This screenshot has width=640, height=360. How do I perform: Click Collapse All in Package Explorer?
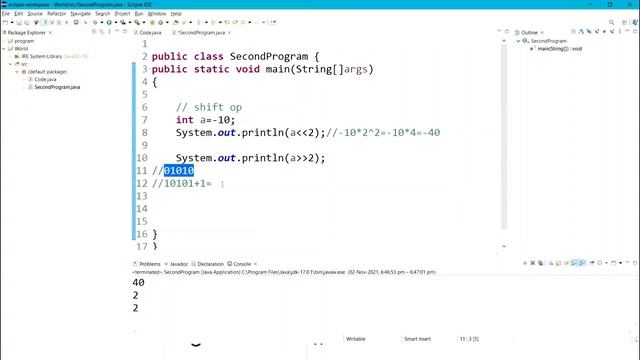pyautogui.click(x=94, y=32)
